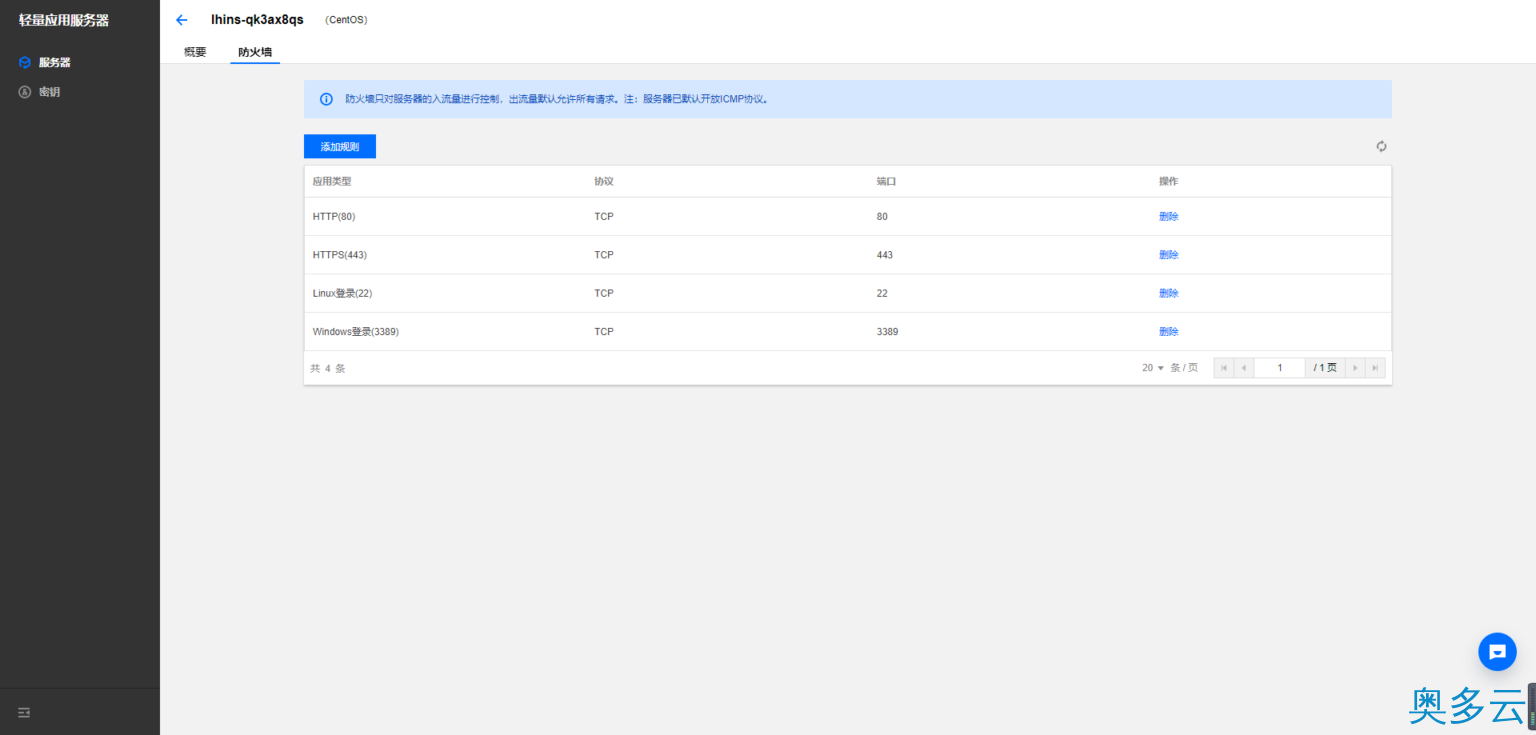Click the 添加规则 button

click(340, 146)
